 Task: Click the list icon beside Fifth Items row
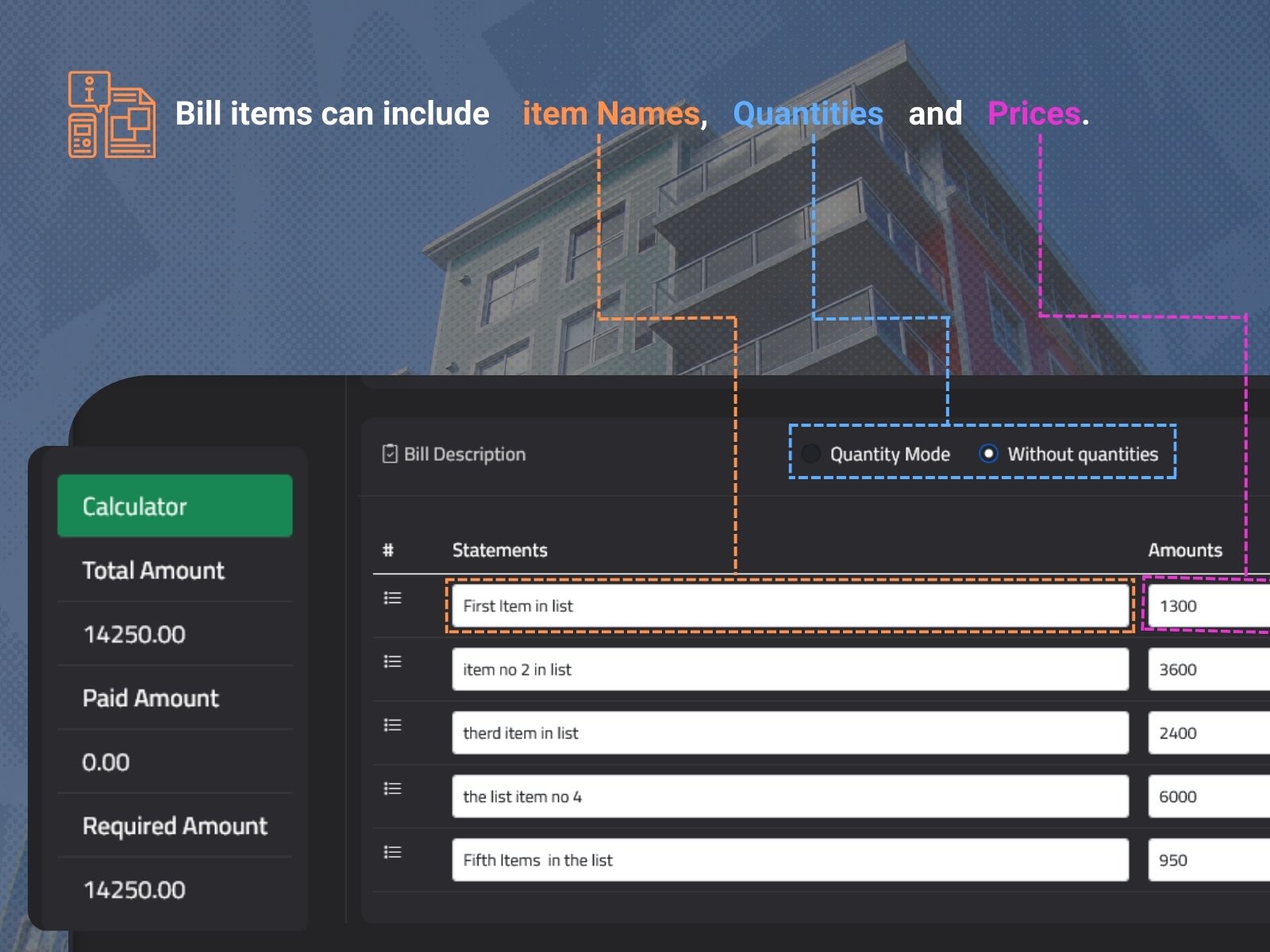click(392, 852)
